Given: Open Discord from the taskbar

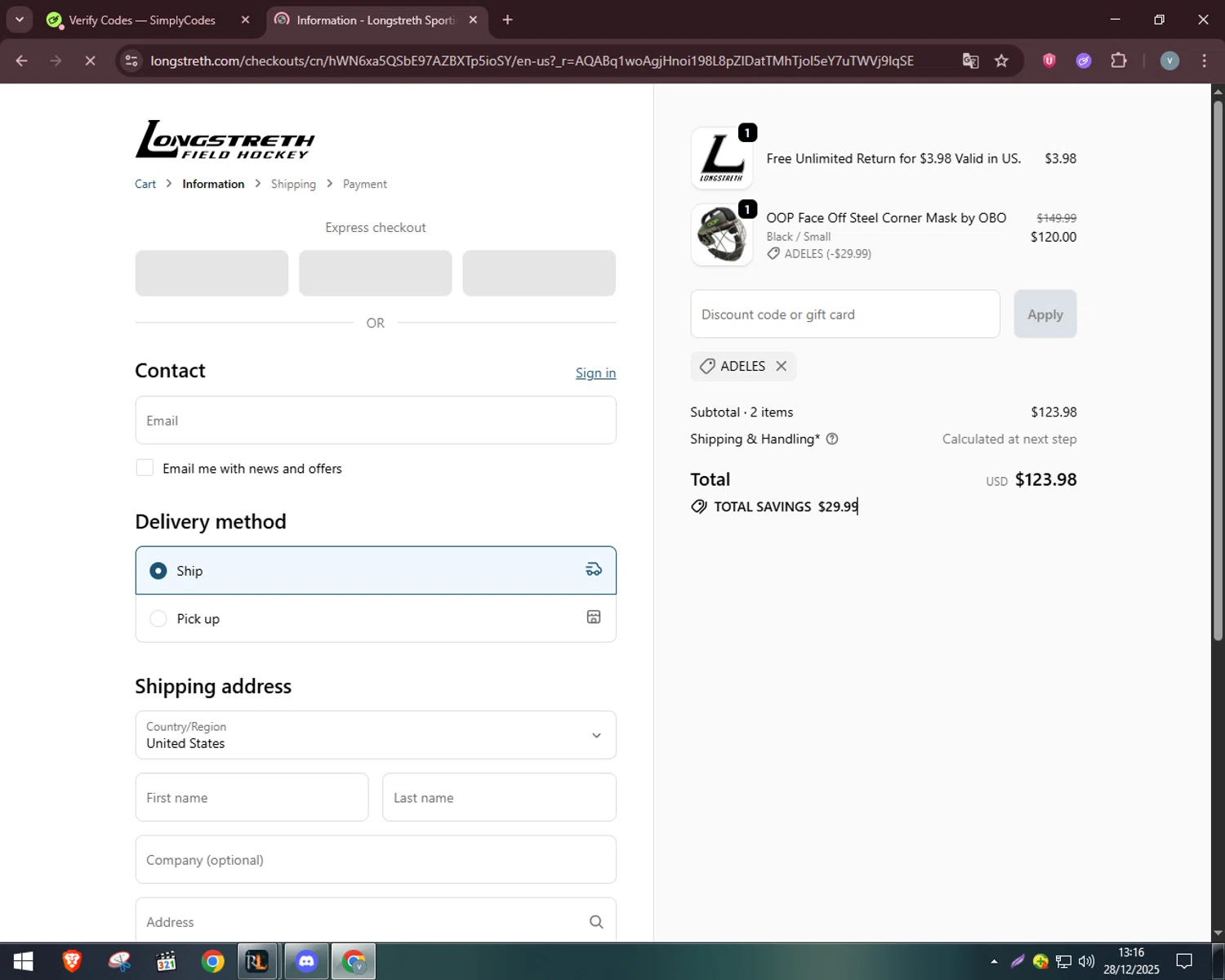Looking at the screenshot, I should point(306,961).
